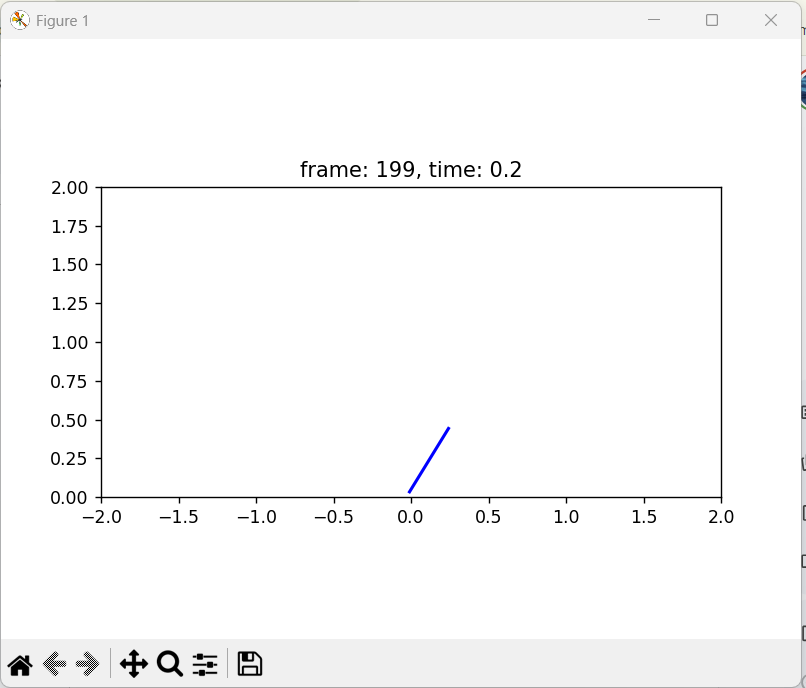
Task: Click the x-axis tick label −2.0
Action: click(x=101, y=517)
